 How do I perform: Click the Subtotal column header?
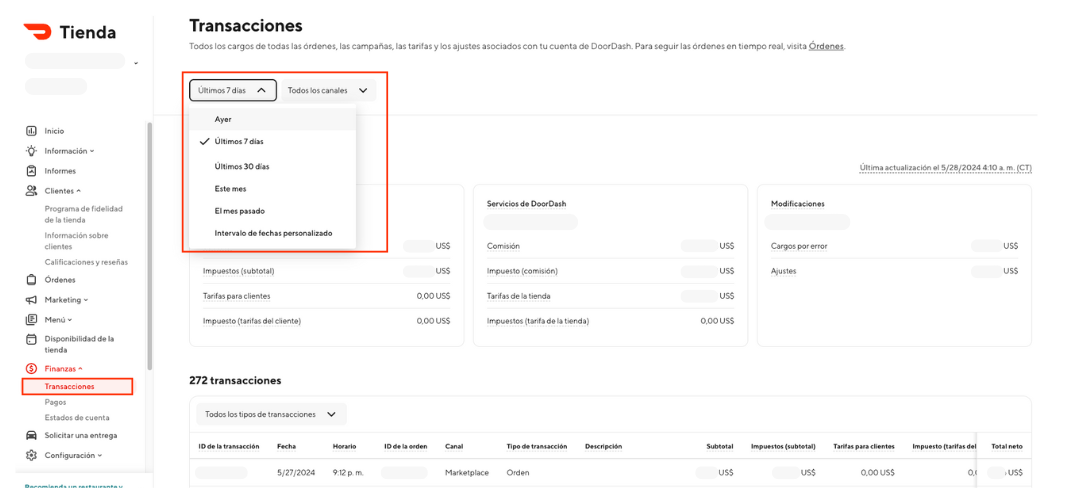pos(720,446)
